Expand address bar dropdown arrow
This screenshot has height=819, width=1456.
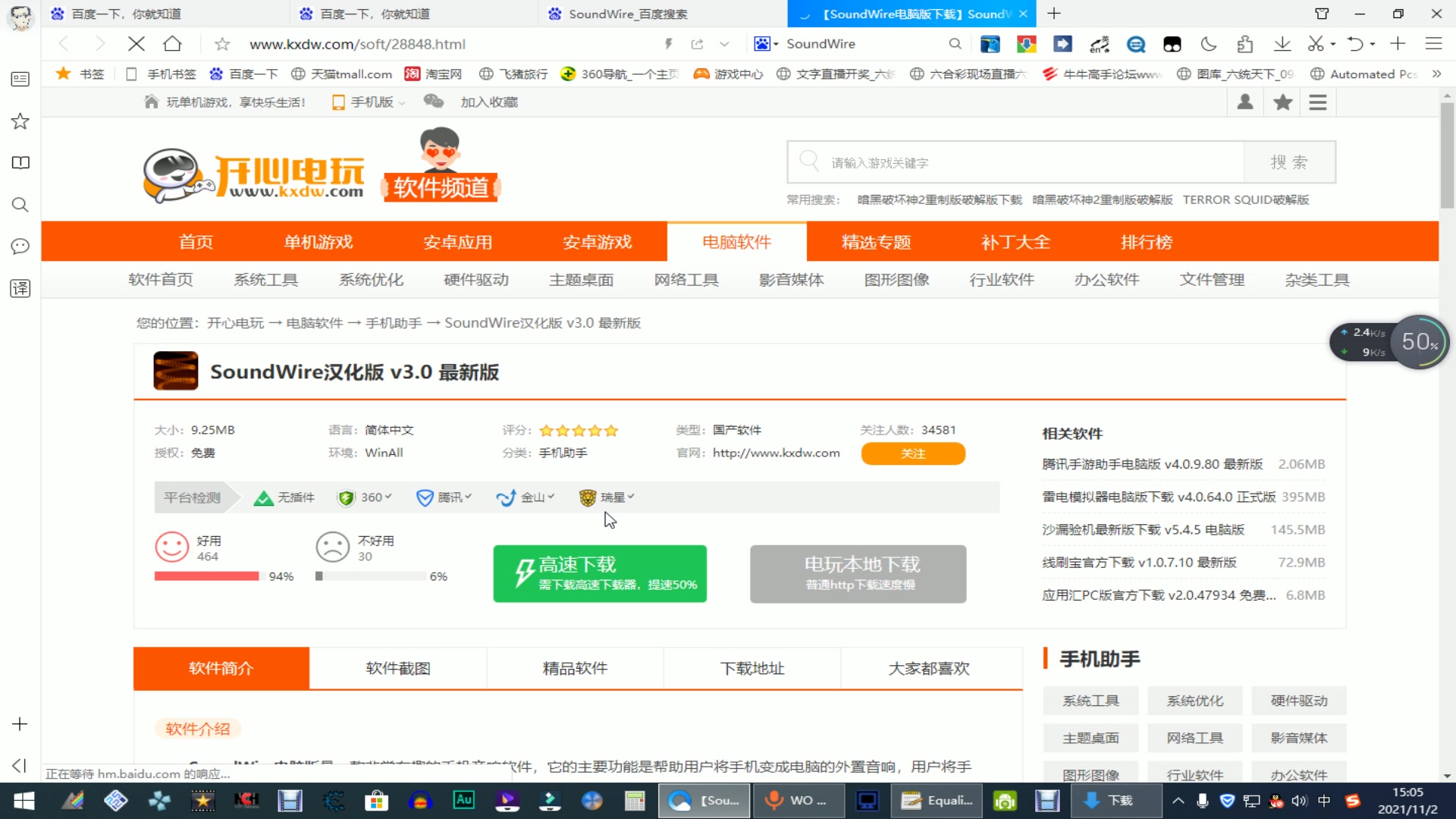(724, 44)
